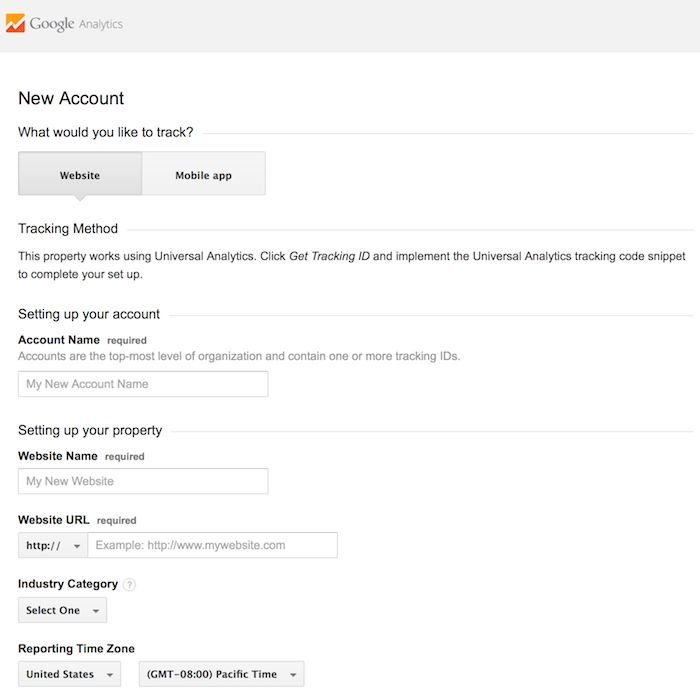
Task: Focus the Account Name text field
Action: 143,384
